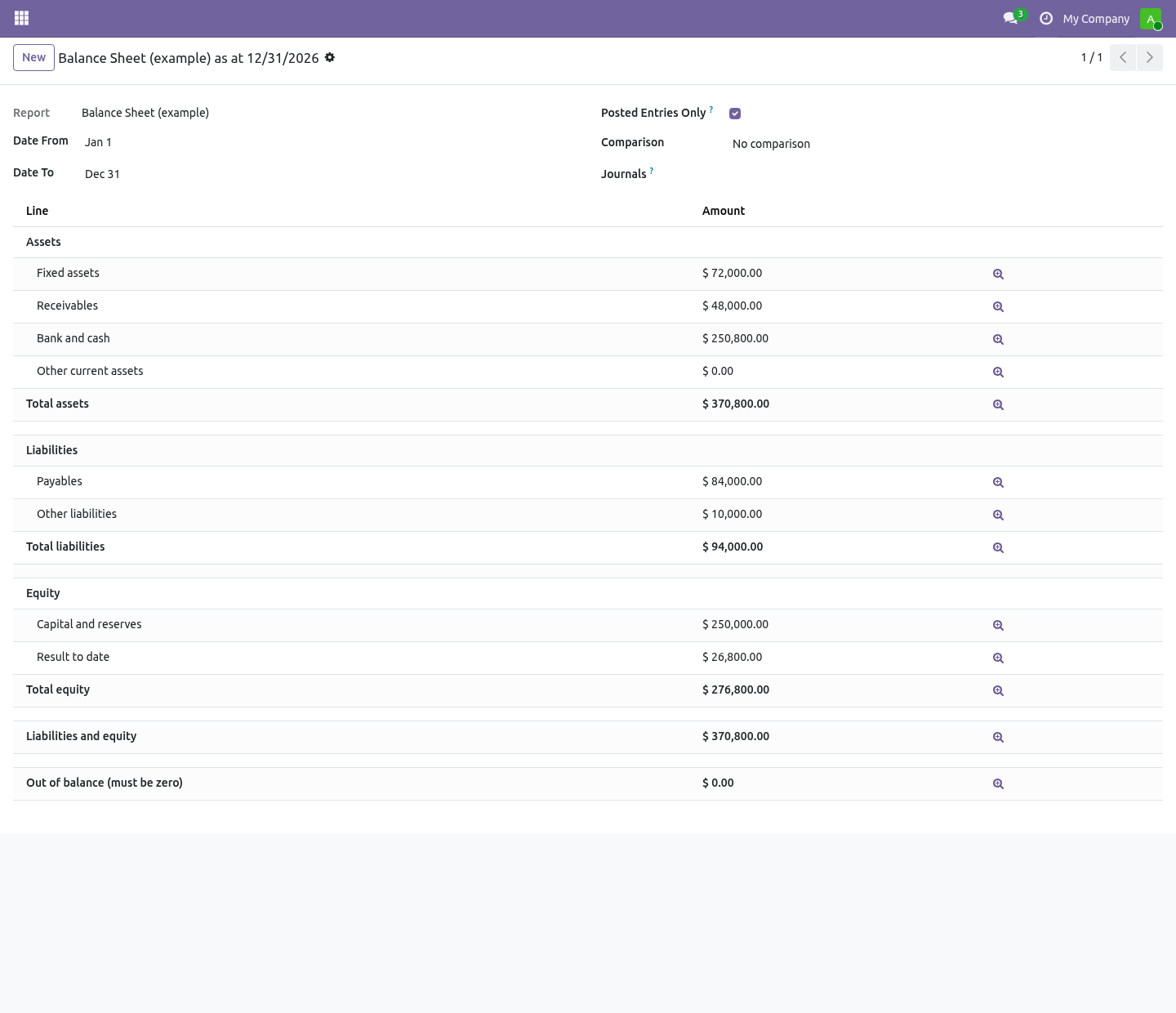
Task: Click the Line column header
Action: coord(38,211)
